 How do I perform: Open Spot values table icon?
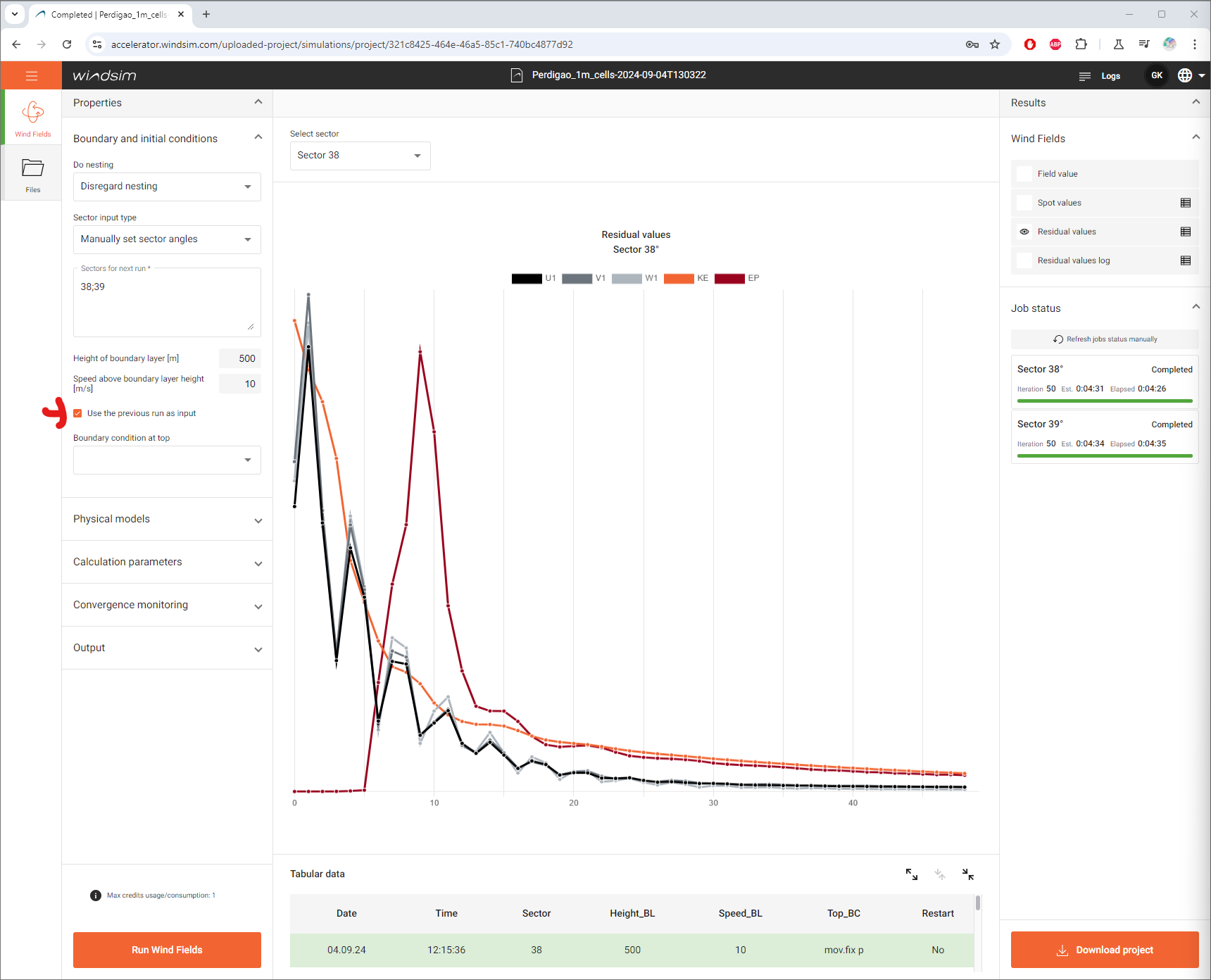1186,203
